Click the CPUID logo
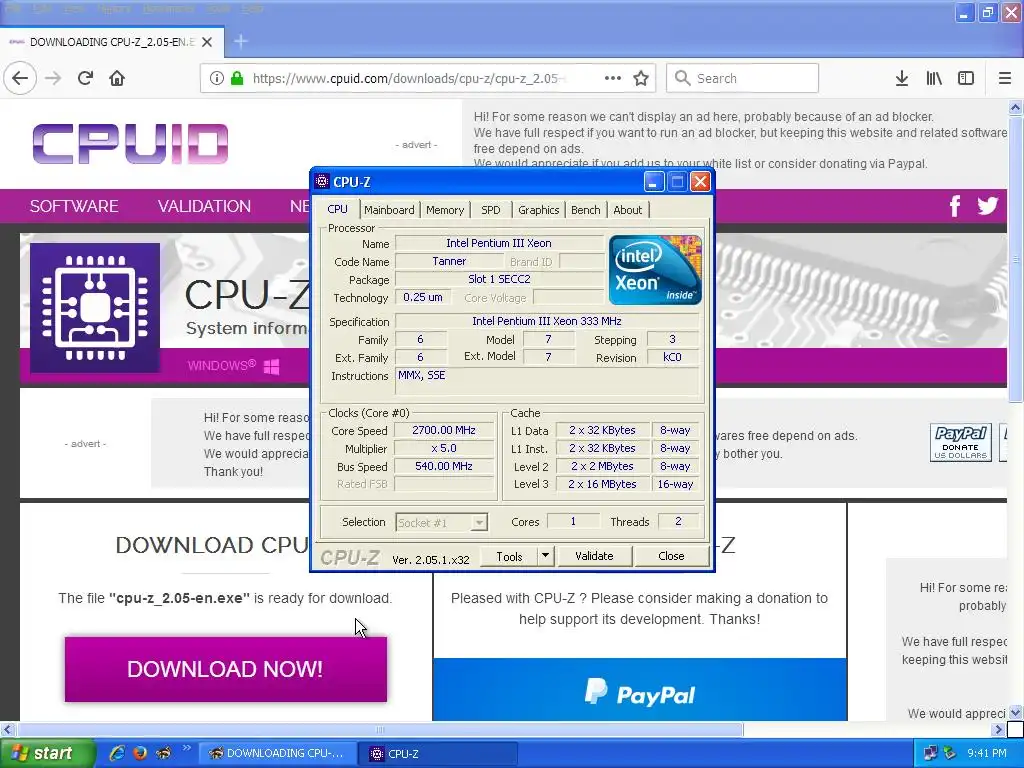The width and height of the screenshot is (1024, 768). coord(131,144)
